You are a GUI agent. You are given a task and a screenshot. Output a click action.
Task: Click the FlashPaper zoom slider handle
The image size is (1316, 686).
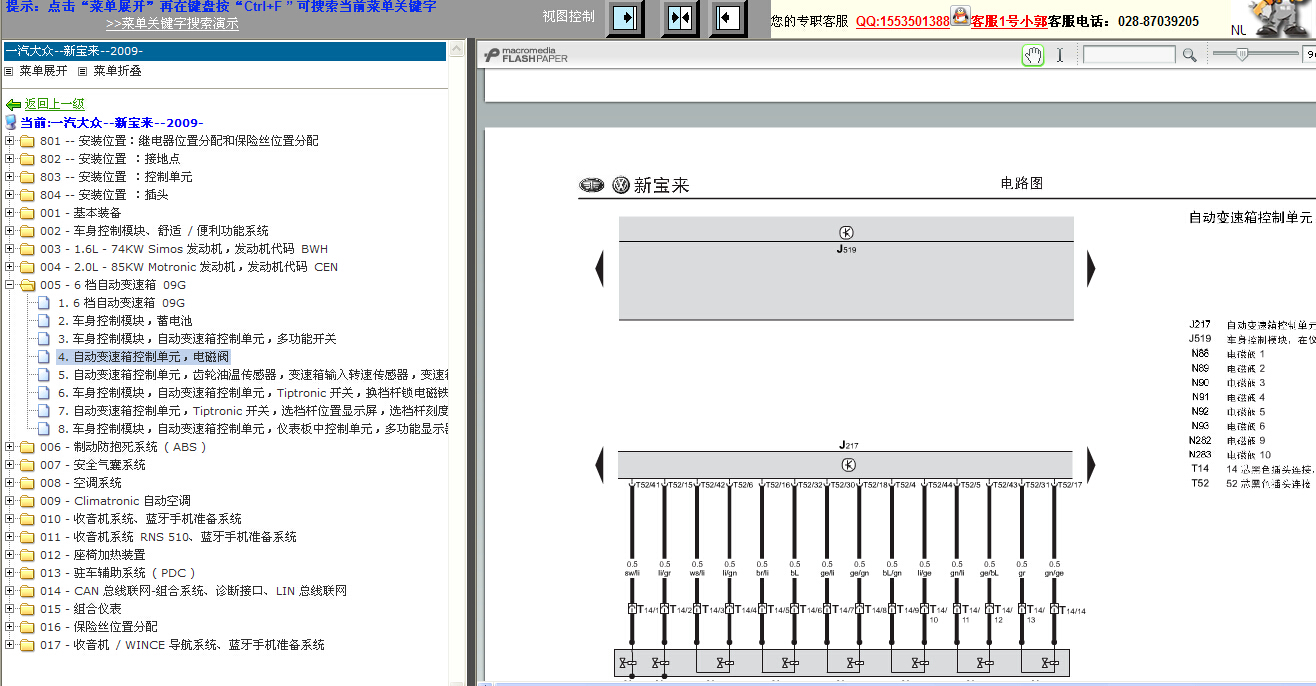coord(1241,55)
